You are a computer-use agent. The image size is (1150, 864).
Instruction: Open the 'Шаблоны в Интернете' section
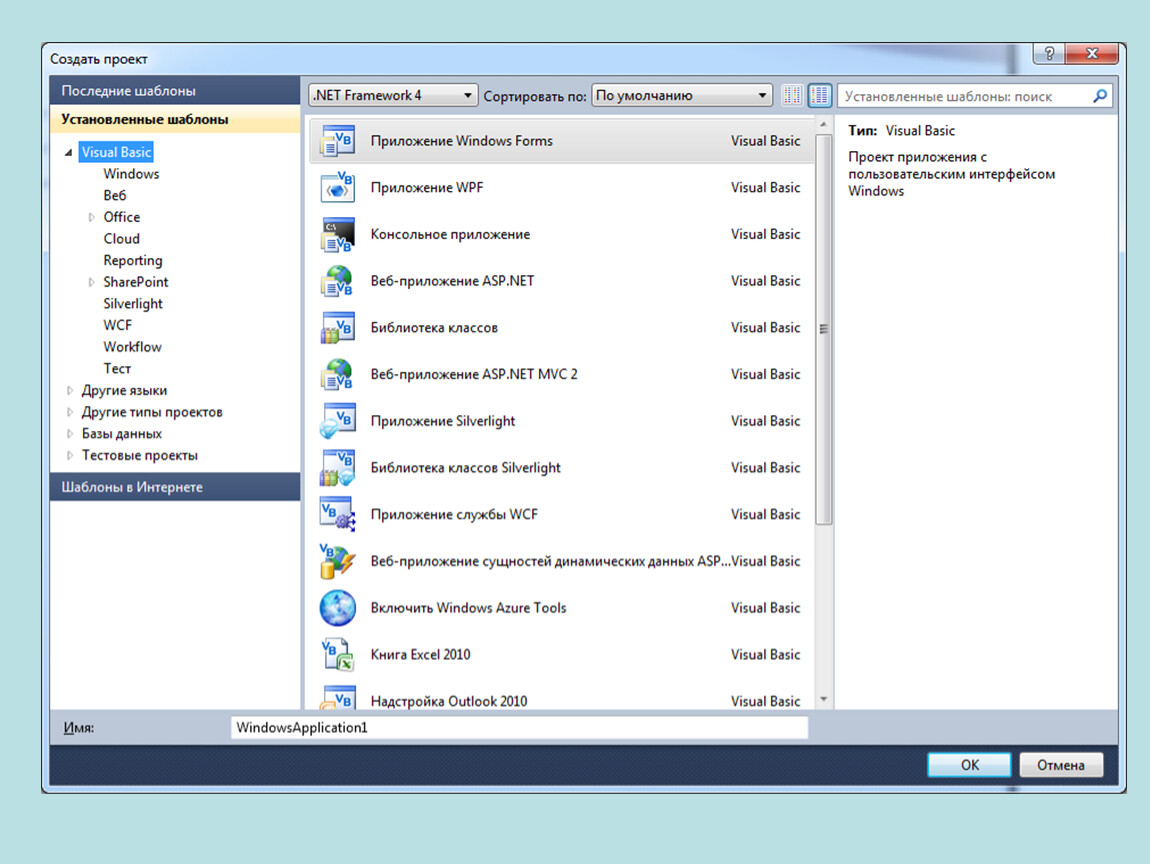tap(175, 487)
